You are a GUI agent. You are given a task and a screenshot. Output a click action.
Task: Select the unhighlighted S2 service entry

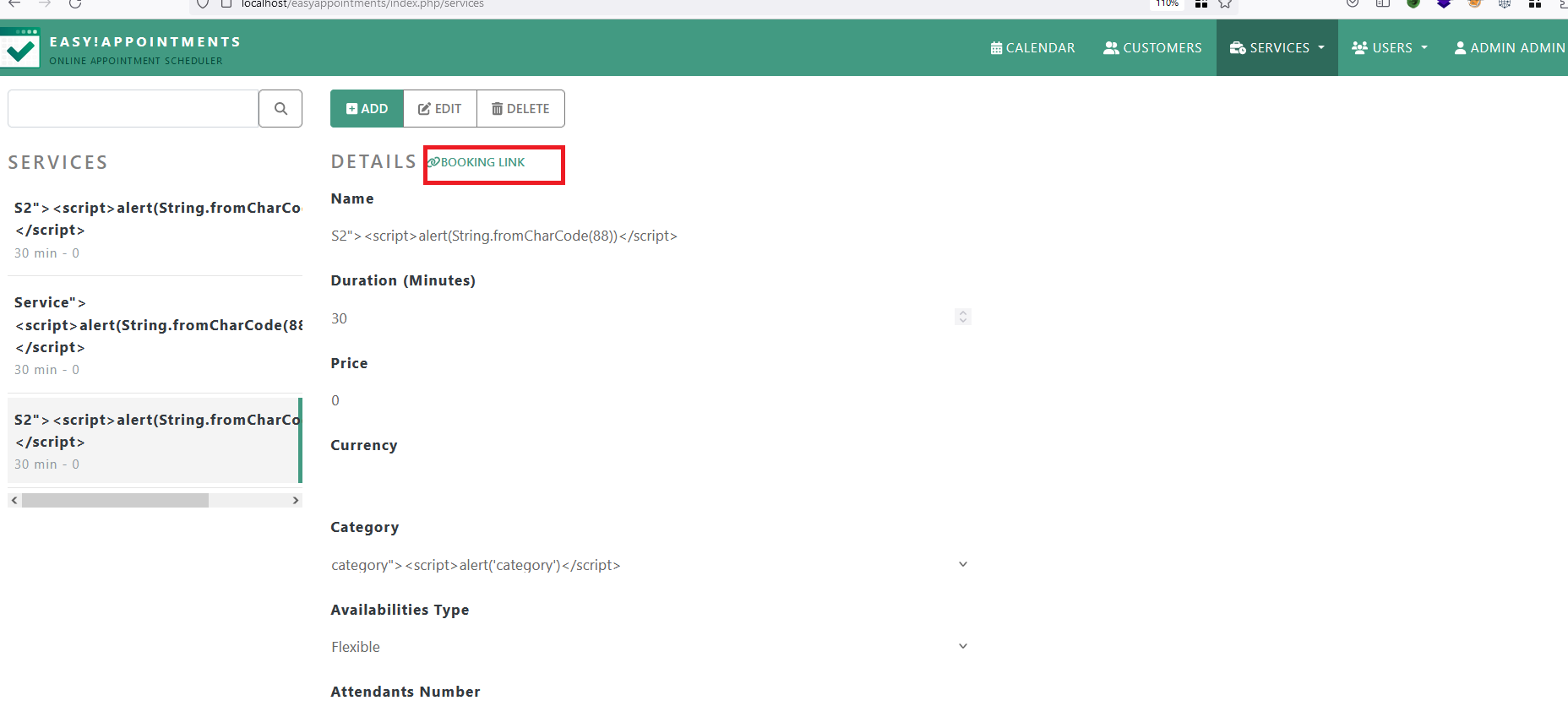pyautogui.click(x=155, y=230)
